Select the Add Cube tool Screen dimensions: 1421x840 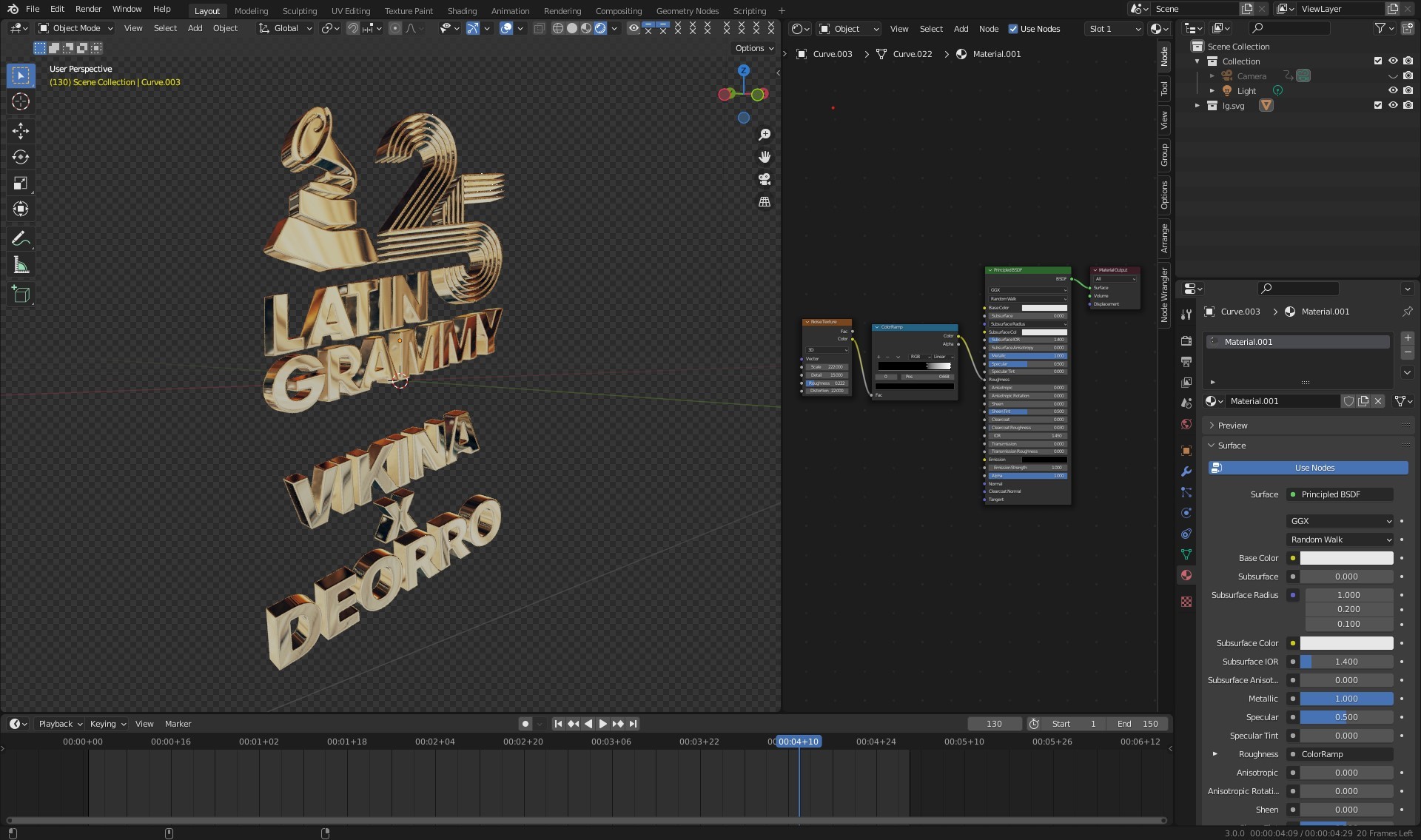pos(21,295)
